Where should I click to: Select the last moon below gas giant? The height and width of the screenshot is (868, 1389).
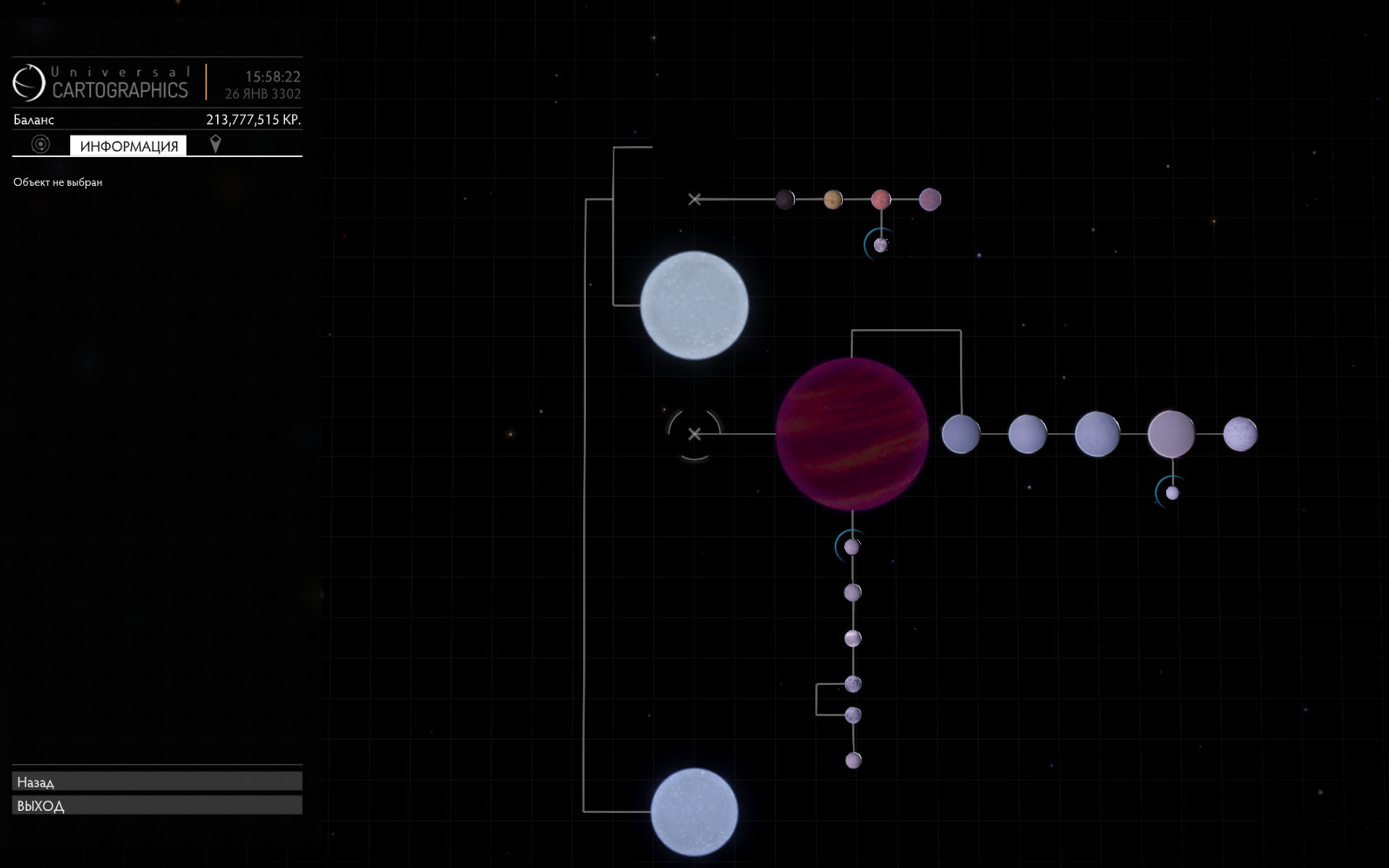pyautogui.click(x=853, y=760)
